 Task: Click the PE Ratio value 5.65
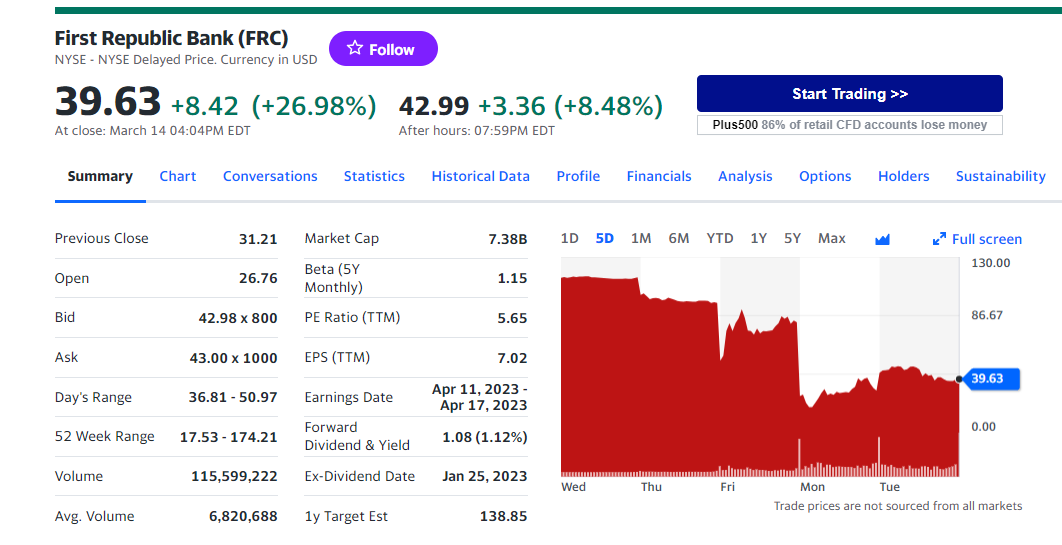click(x=512, y=318)
